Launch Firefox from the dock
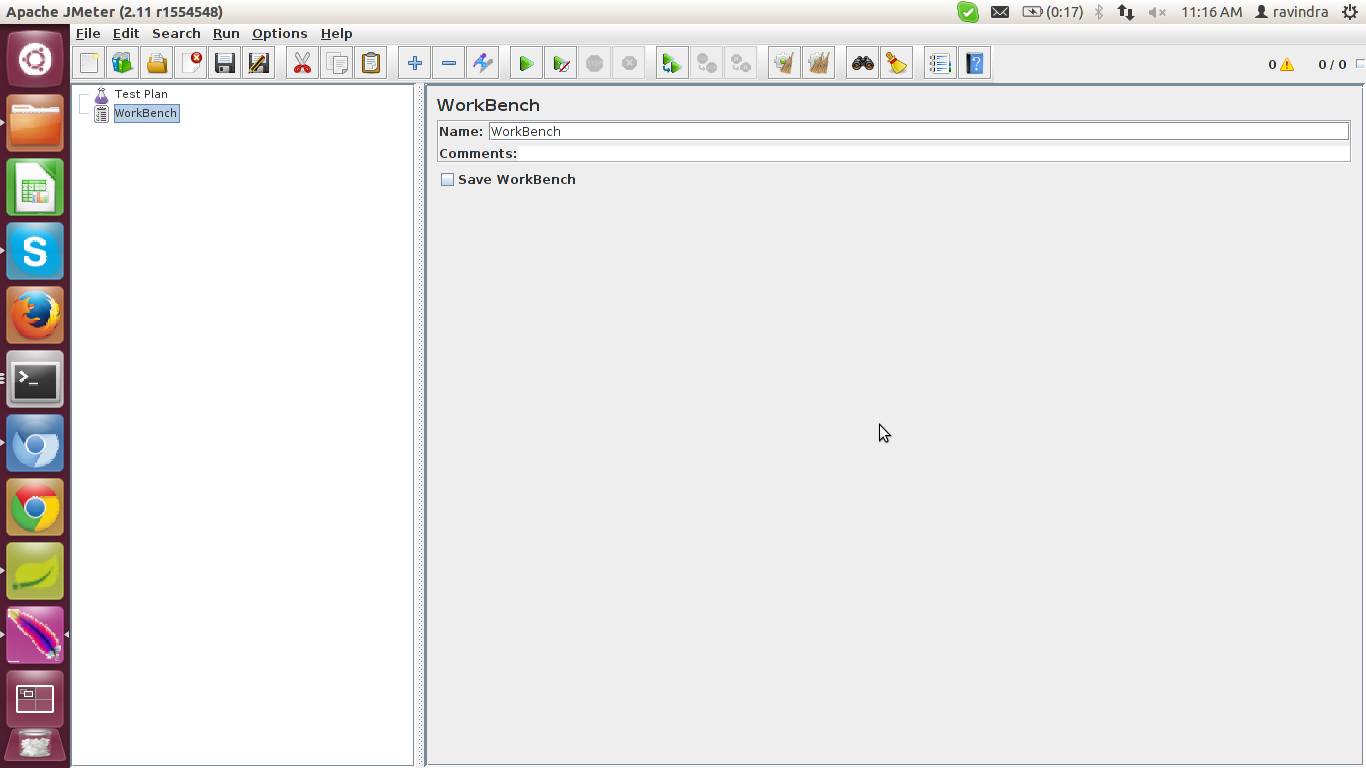The height and width of the screenshot is (768, 1366). tap(35, 315)
